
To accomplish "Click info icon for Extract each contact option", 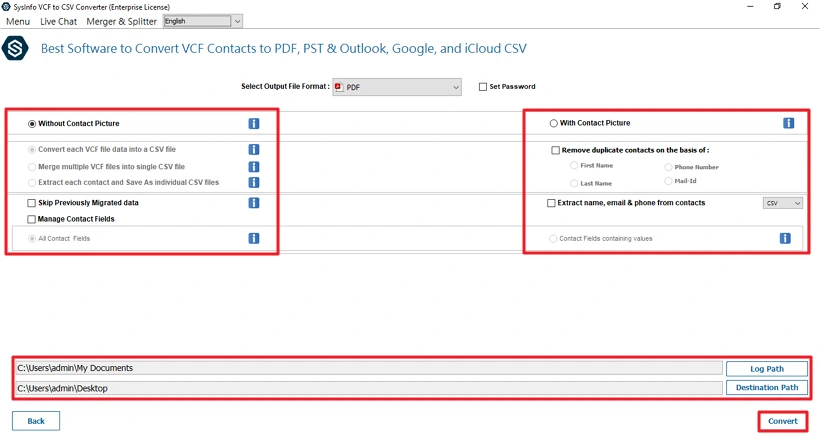I will point(254,182).
